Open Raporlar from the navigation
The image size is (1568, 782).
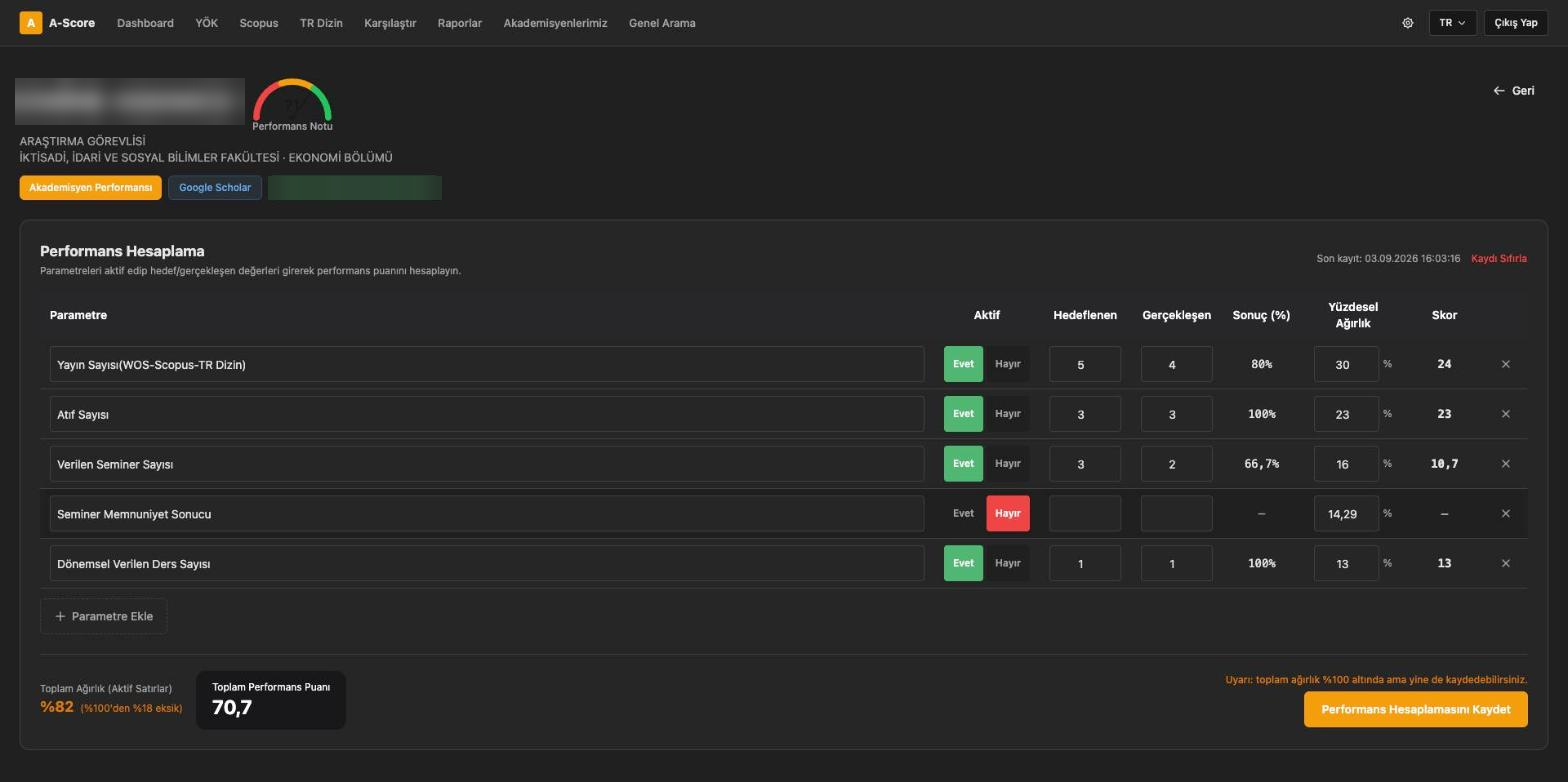tap(460, 23)
